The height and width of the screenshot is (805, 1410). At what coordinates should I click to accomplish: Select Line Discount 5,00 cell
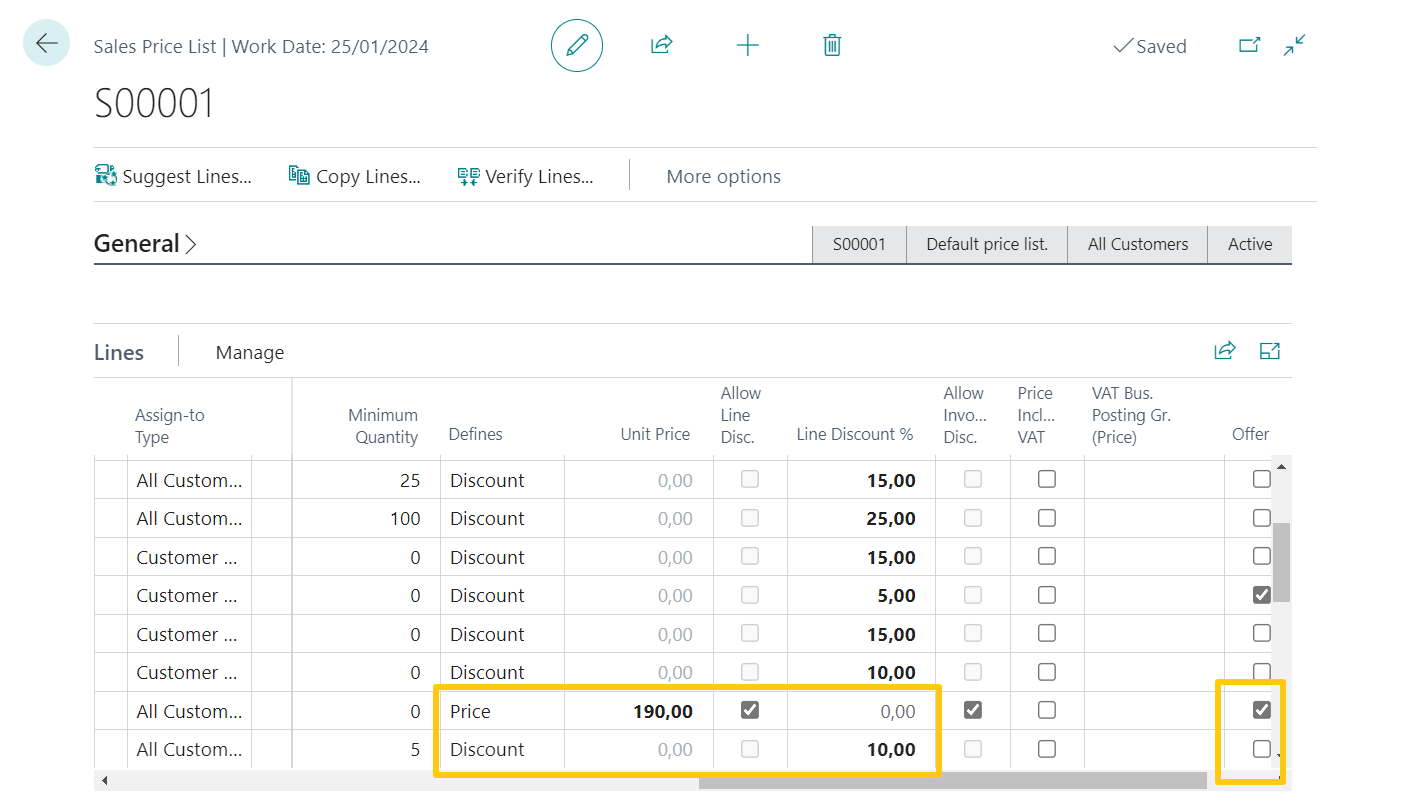tap(862, 595)
